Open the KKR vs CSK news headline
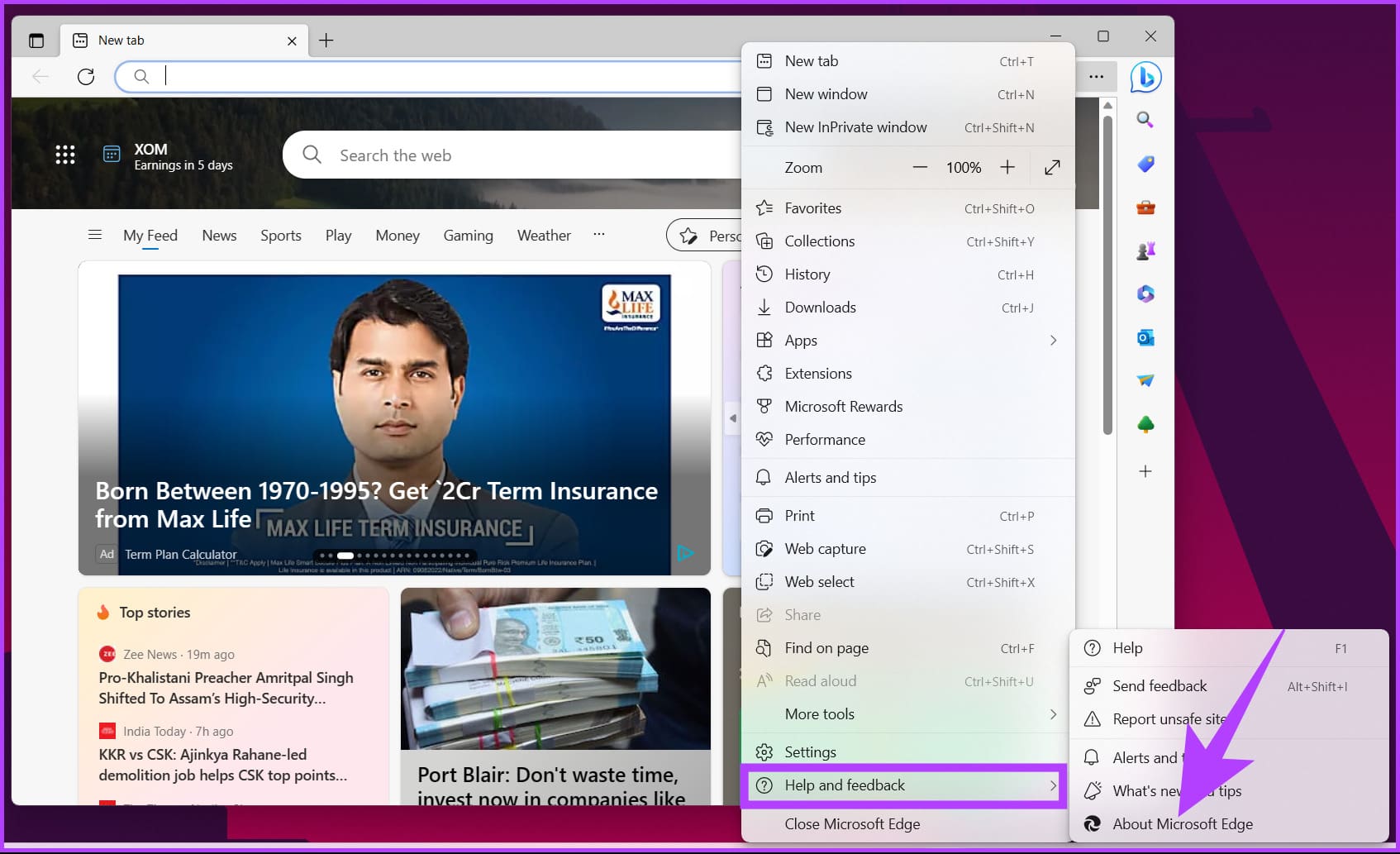Screen dimensions: 1400x854 [x=222, y=765]
